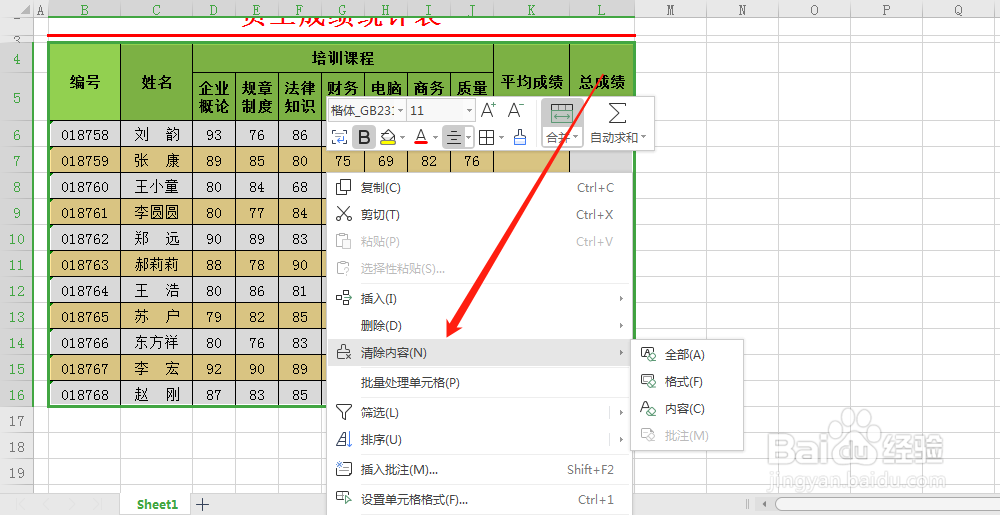Click cell containing 018768
This screenshot has width=1000, height=515.
[x=85, y=395]
